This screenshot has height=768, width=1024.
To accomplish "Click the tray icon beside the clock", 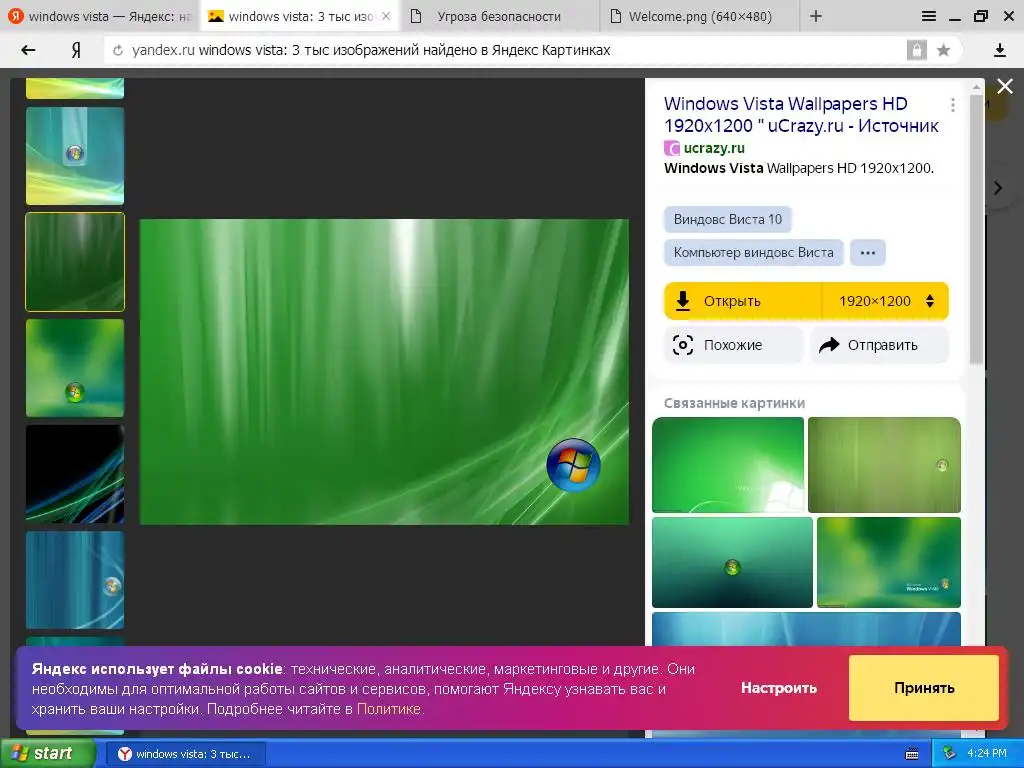I will click(x=950, y=753).
